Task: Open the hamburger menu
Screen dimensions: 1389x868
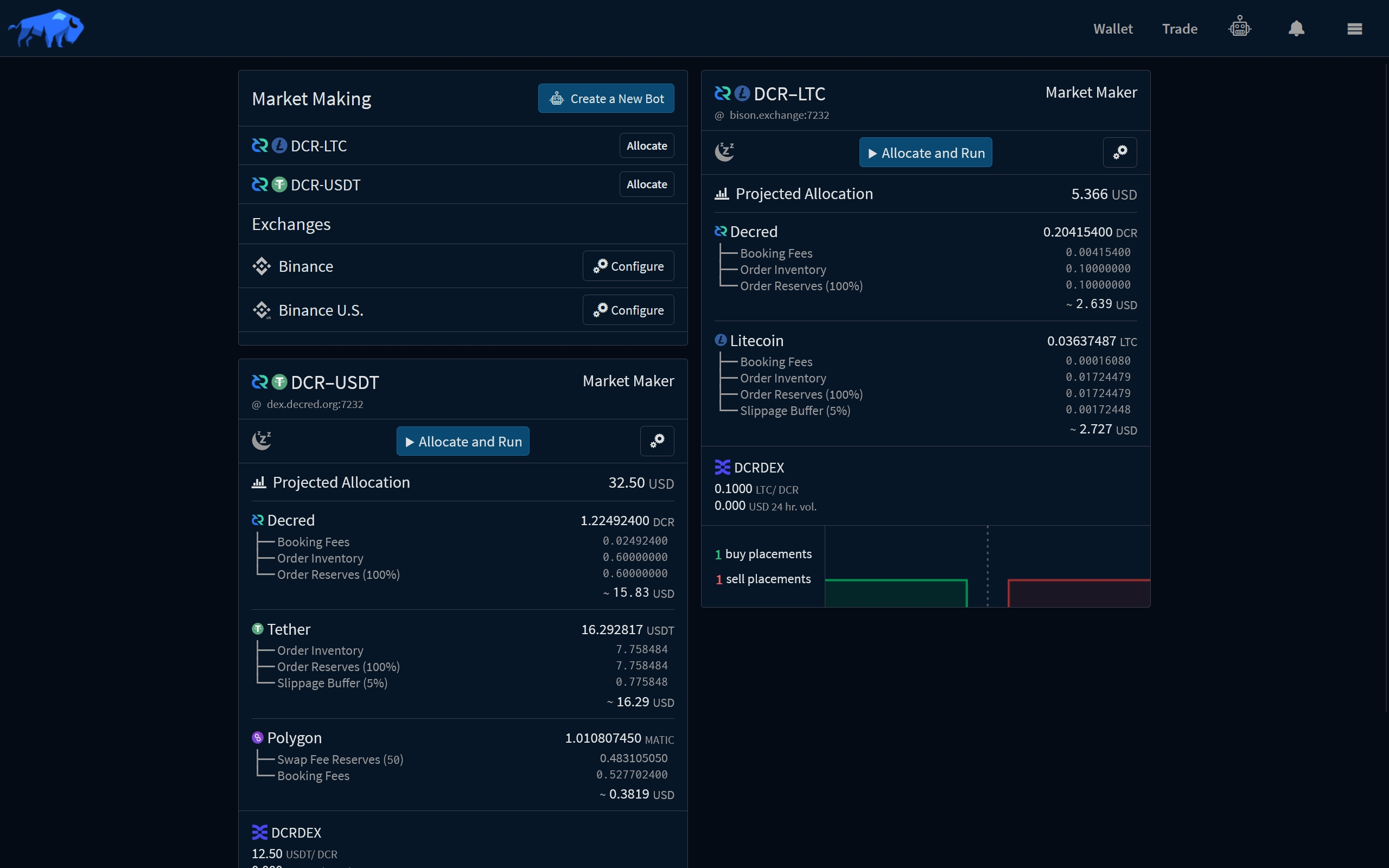Action: click(x=1354, y=29)
